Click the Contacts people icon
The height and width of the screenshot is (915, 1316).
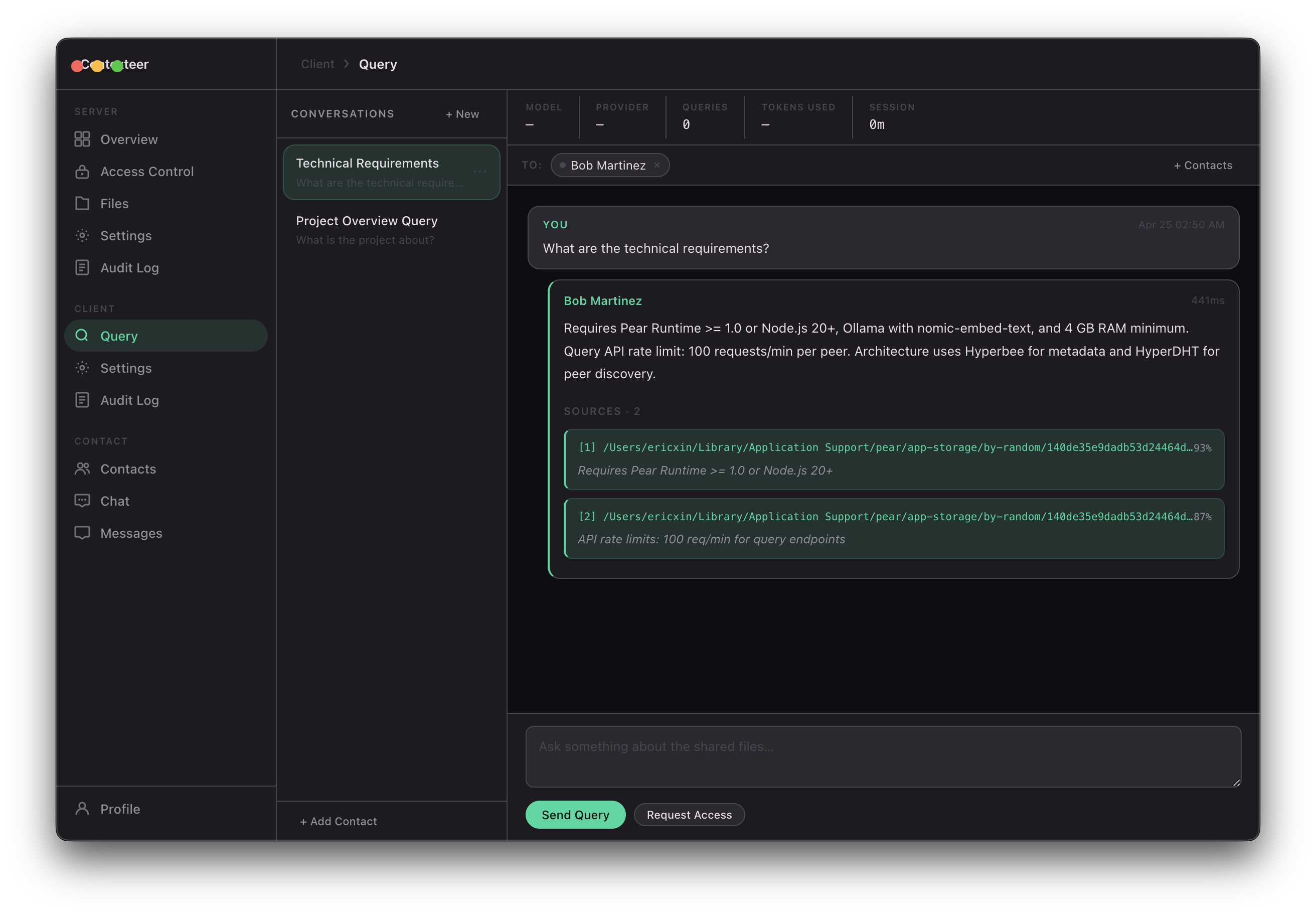[x=82, y=469]
